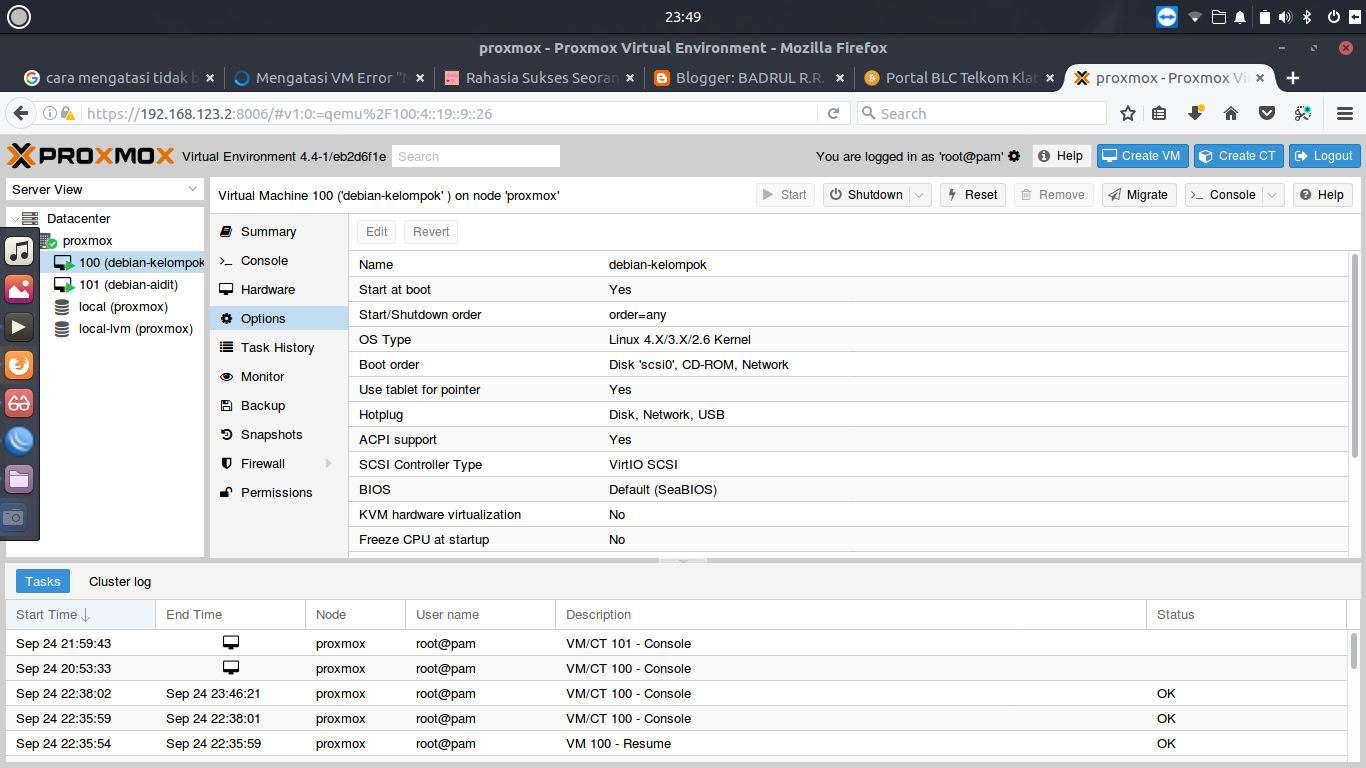Image resolution: width=1366 pixels, height=768 pixels.
Task: Click the Create VM button
Action: [x=1142, y=156]
